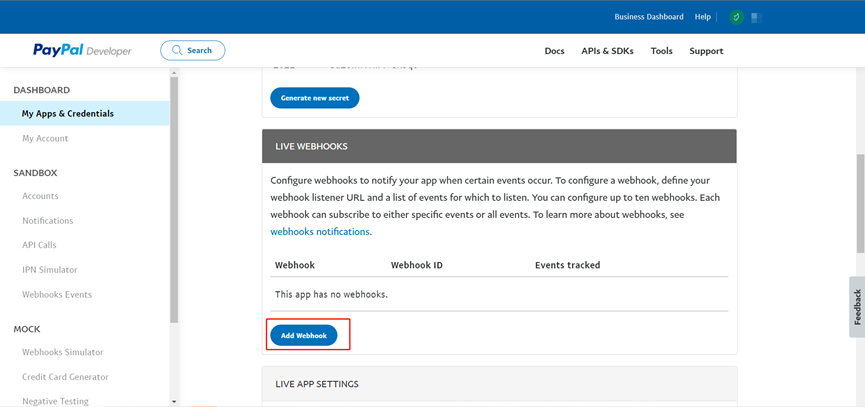
Task: Open Webhooks Simulator under Mock
Action: point(63,352)
